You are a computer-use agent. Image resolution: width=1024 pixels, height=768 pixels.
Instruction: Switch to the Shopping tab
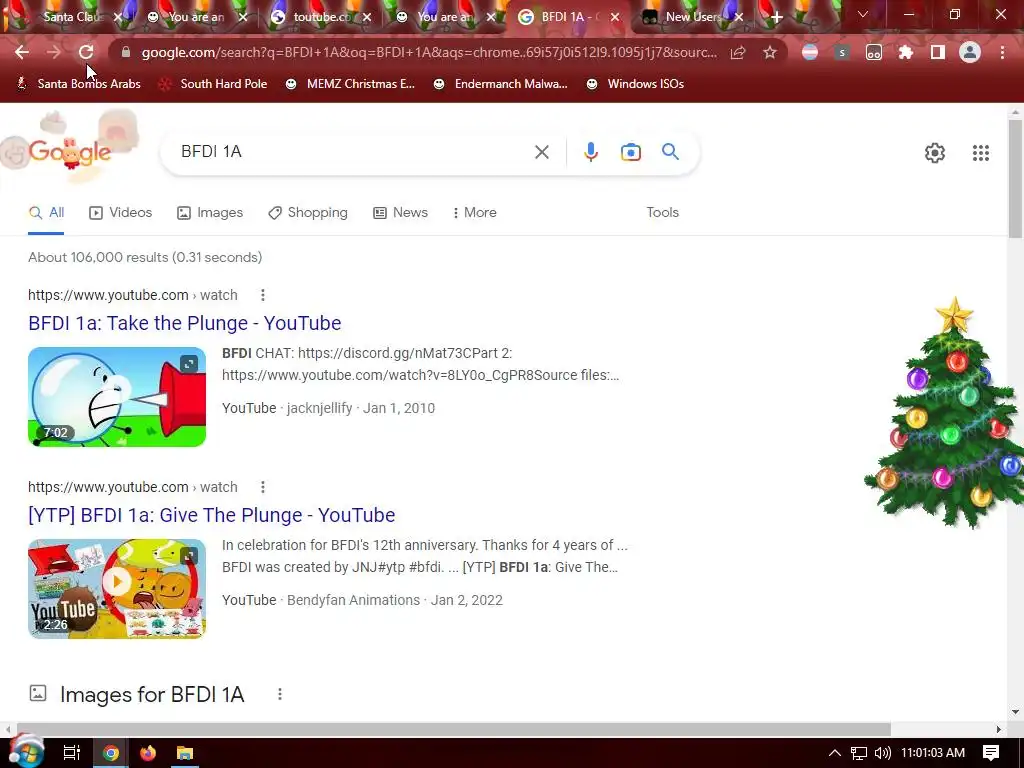pos(308,213)
